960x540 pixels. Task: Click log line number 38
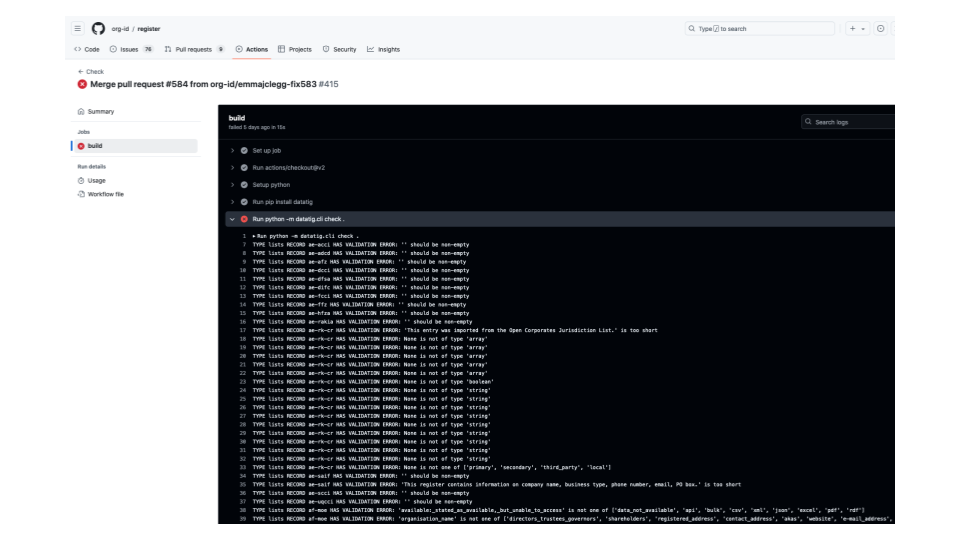242,511
